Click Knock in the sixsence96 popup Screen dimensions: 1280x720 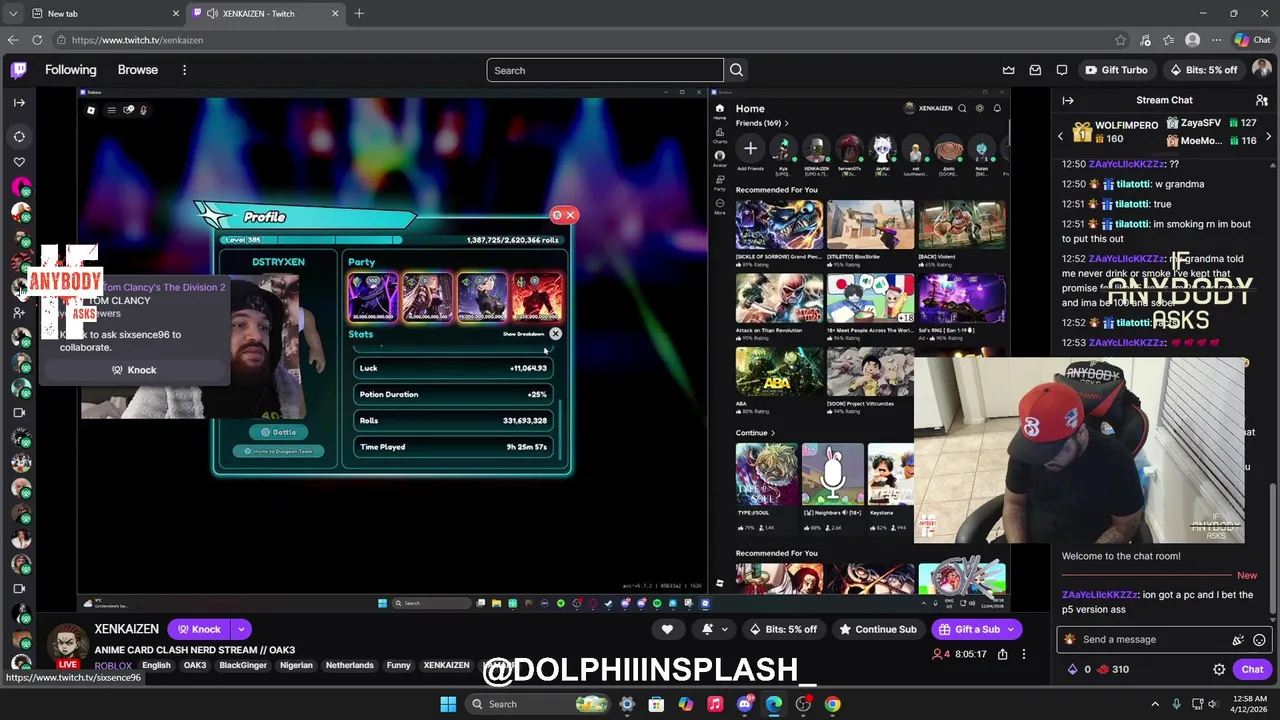pyautogui.click(x=134, y=370)
